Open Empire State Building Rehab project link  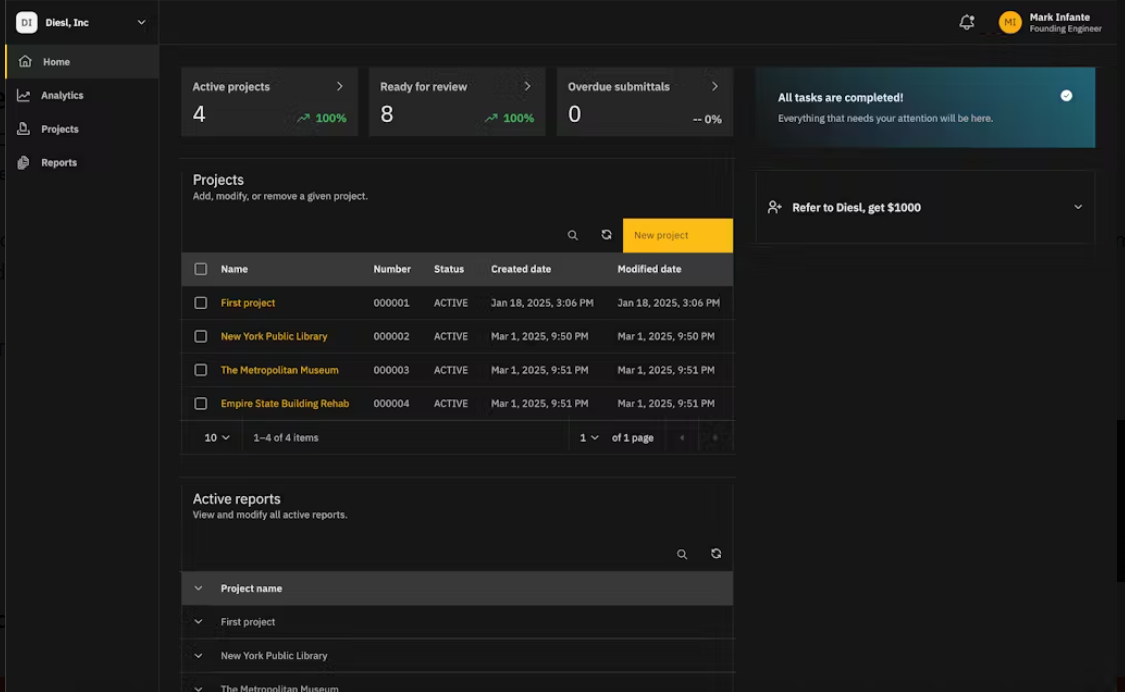[285, 404]
